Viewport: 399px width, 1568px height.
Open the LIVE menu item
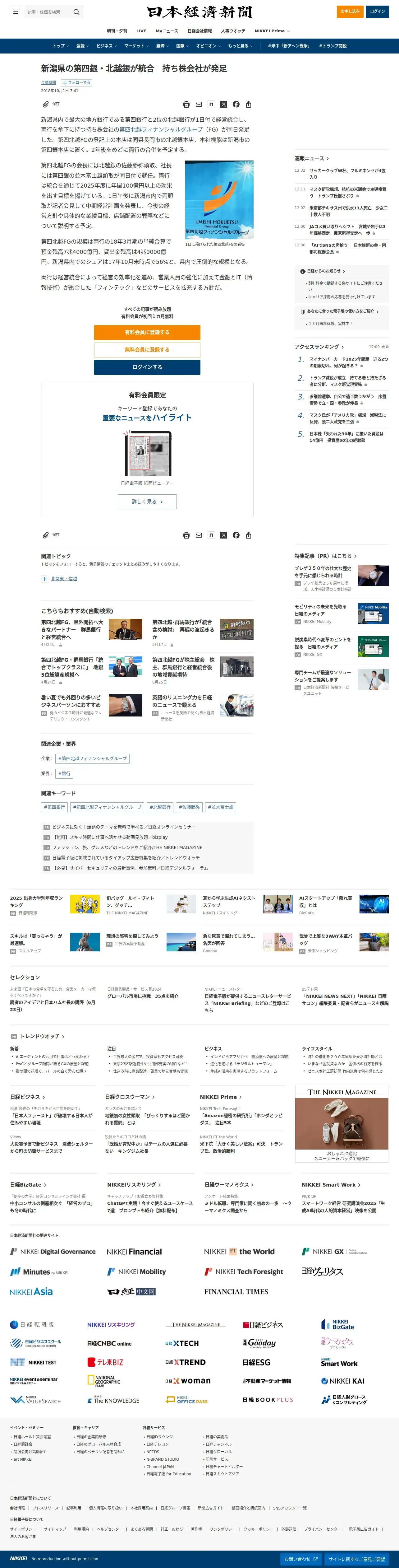pos(141,31)
